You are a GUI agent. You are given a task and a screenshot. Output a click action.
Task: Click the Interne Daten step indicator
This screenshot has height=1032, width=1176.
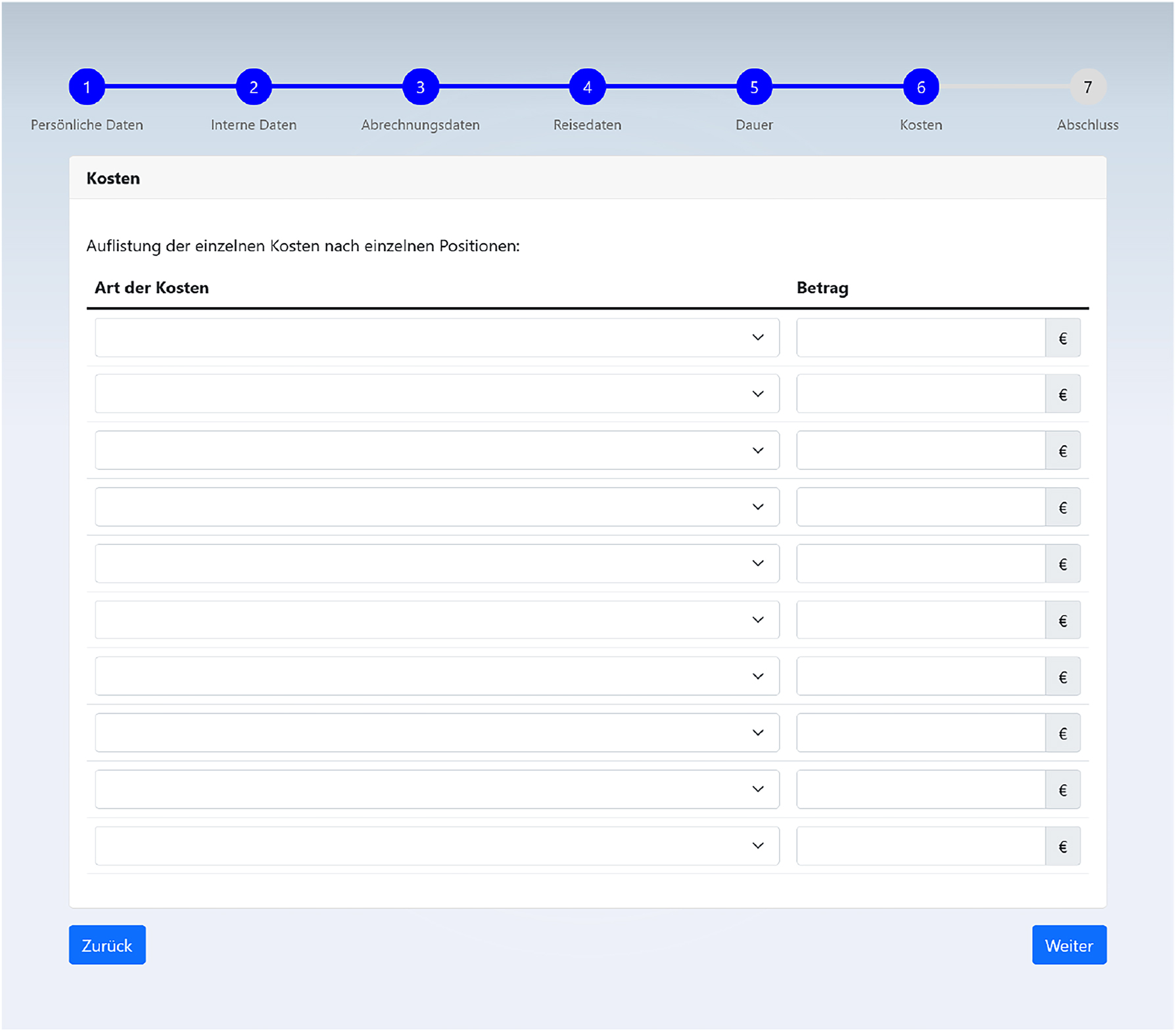254,85
